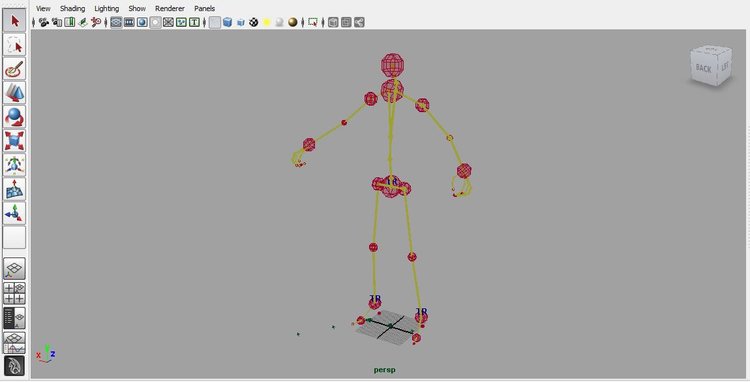The image size is (750, 382).
Task: Click the Bookmarks panel toolbar icon
Action: 70,22
